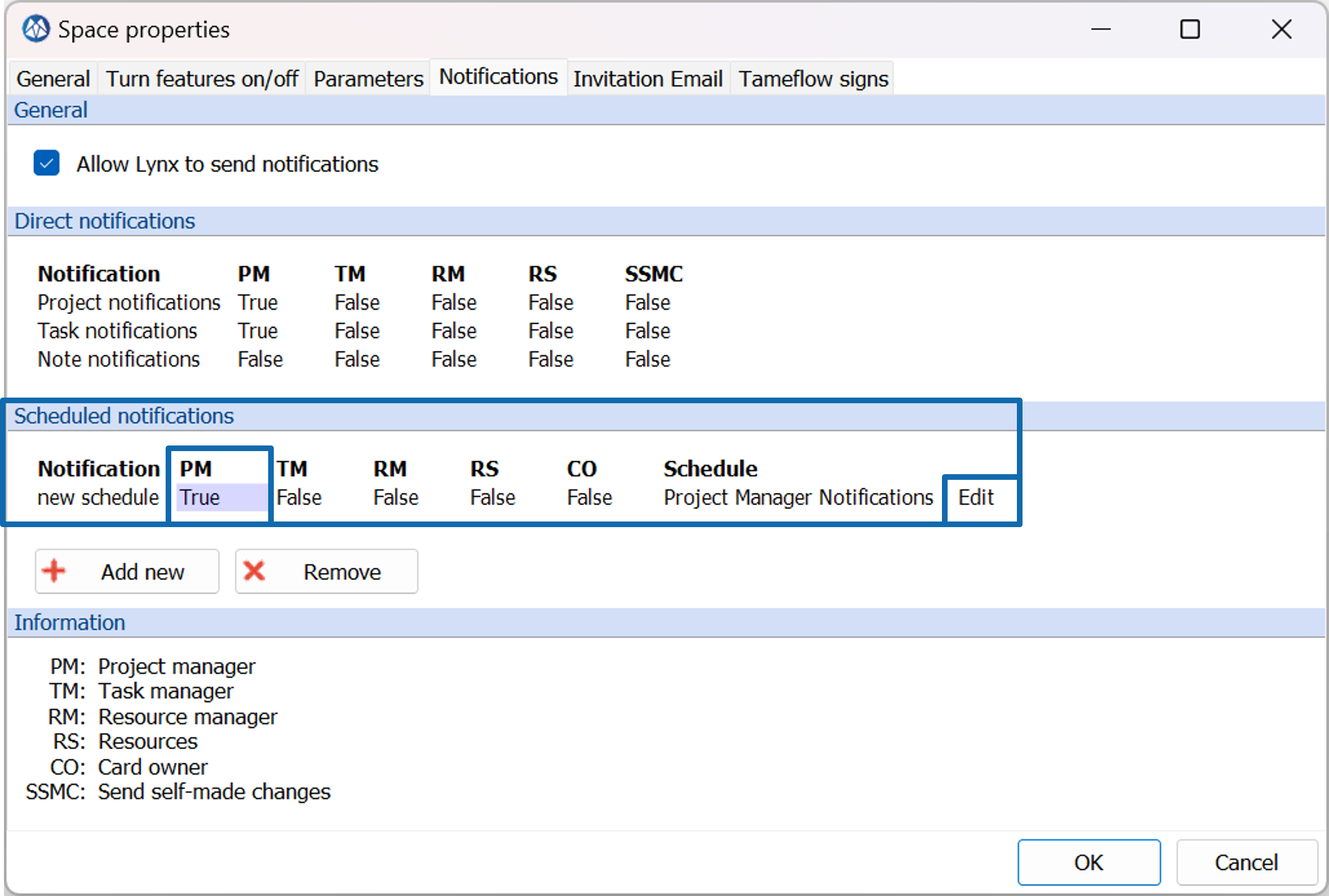Click the 'Note notifications' row label
The image size is (1329, 896).
(x=119, y=360)
